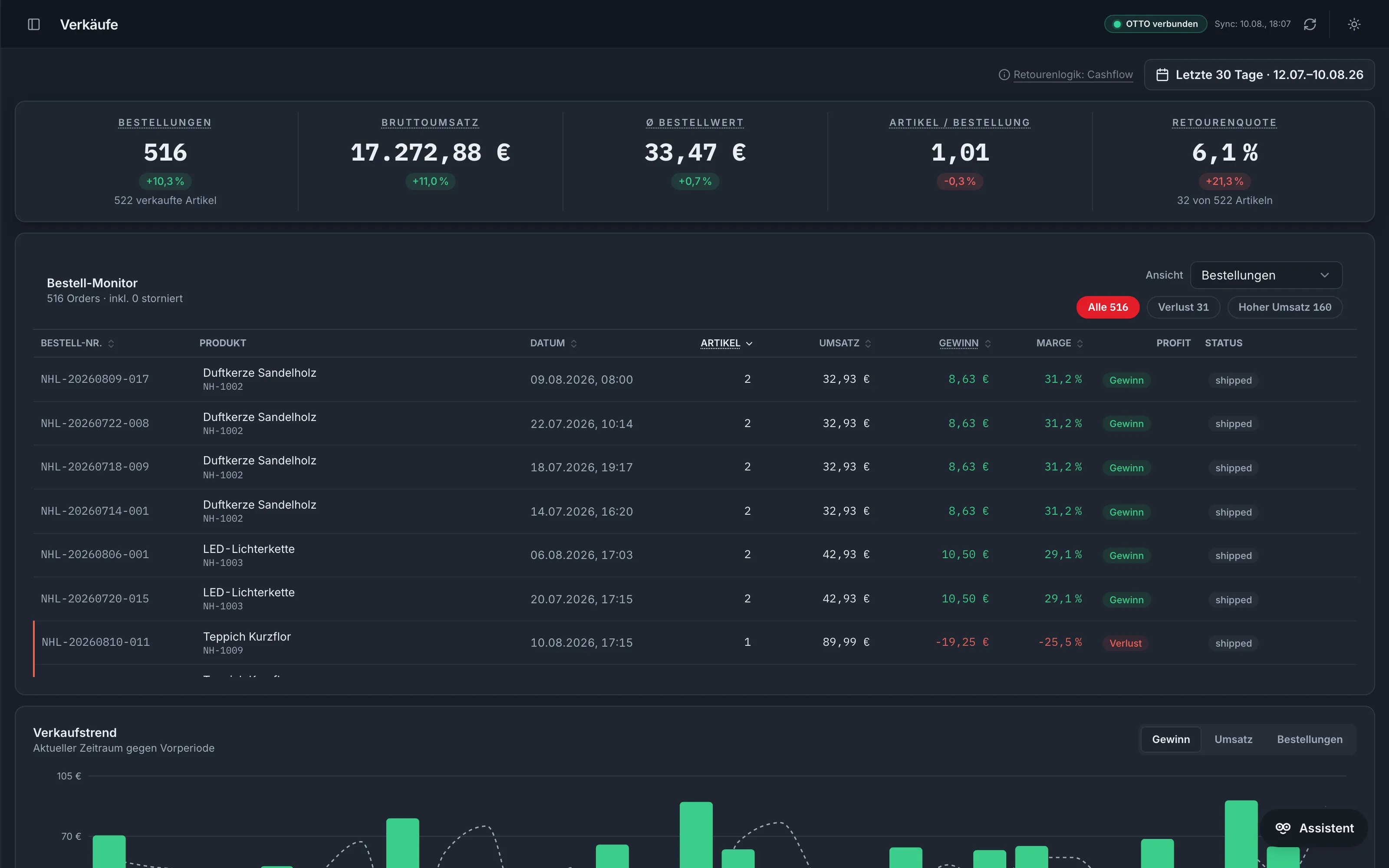Viewport: 1389px width, 868px height.
Task: Click order number NHL-20260718-009
Action: [95, 467]
